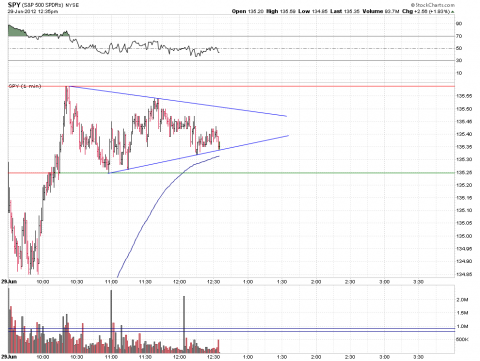The width and height of the screenshot is (480, 361).
Task: Click the RSI axis value 90
Action: coord(459,24)
